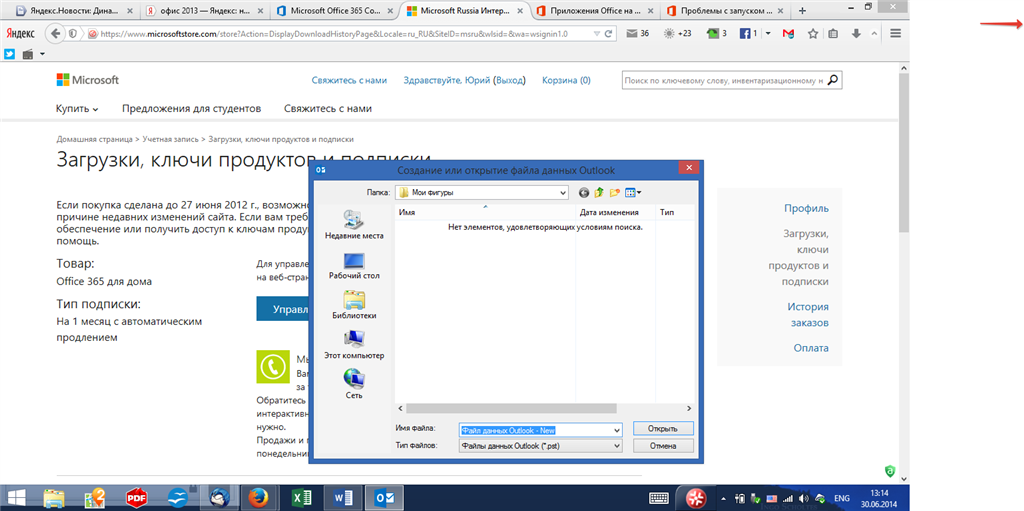This screenshot has height=511, width=1024.
Task: Sort by Тип column header
Action: (x=675, y=213)
